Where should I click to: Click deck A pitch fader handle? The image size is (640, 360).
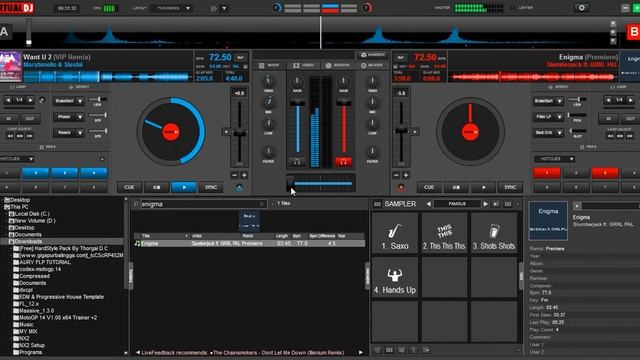coord(239,133)
